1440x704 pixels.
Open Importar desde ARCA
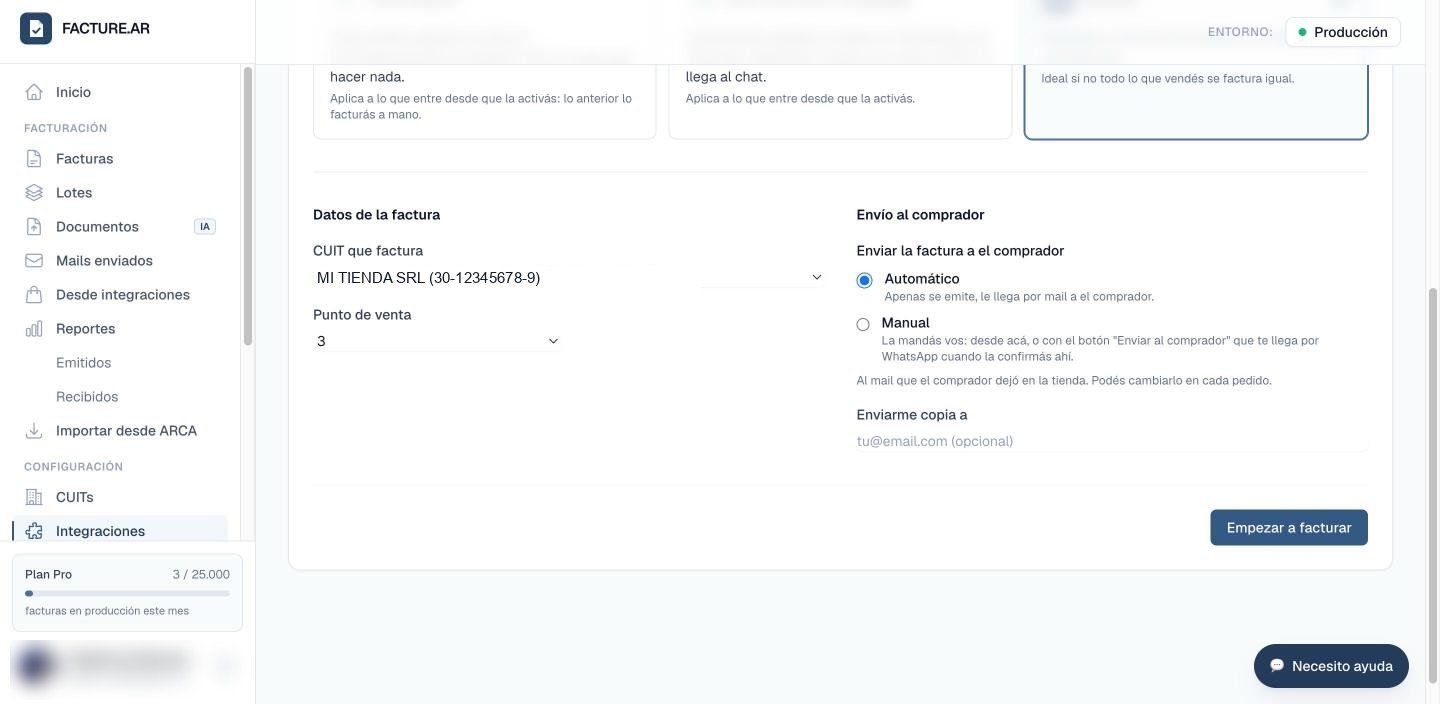pos(120,431)
